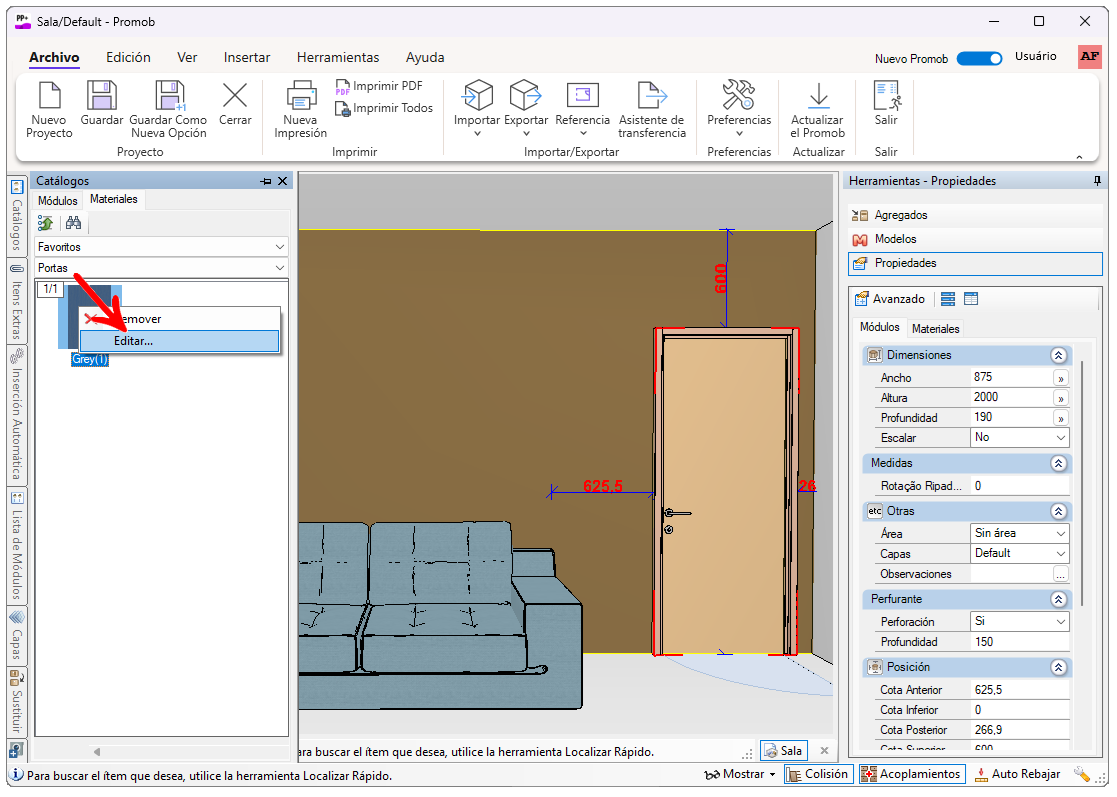Image resolution: width=1117 pixels, height=797 pixels.
Task: Click Actualizar el Promob download icon
Action: [817, 96]
